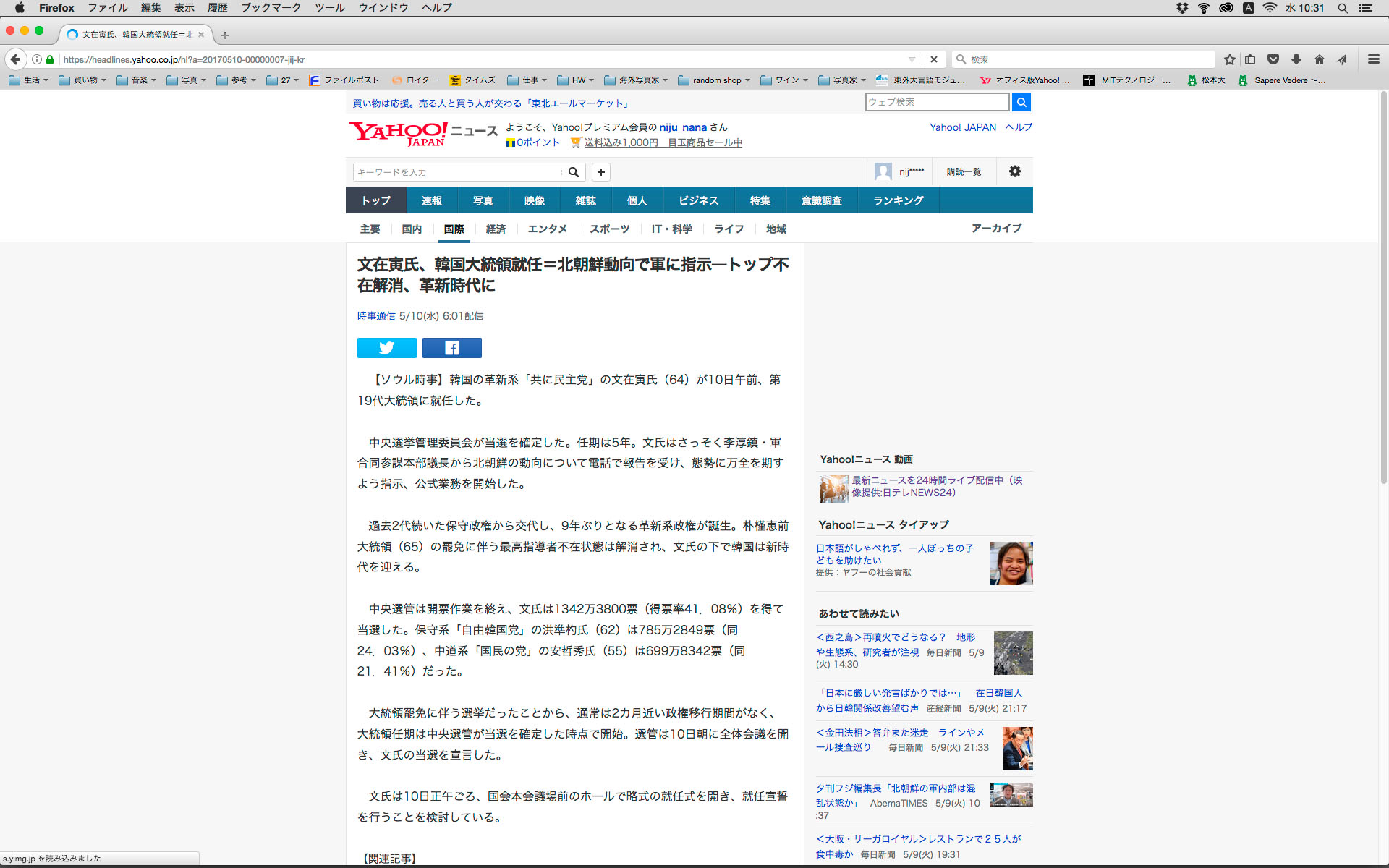Open the 西之島 article thumbnail

click(1013, 652)
